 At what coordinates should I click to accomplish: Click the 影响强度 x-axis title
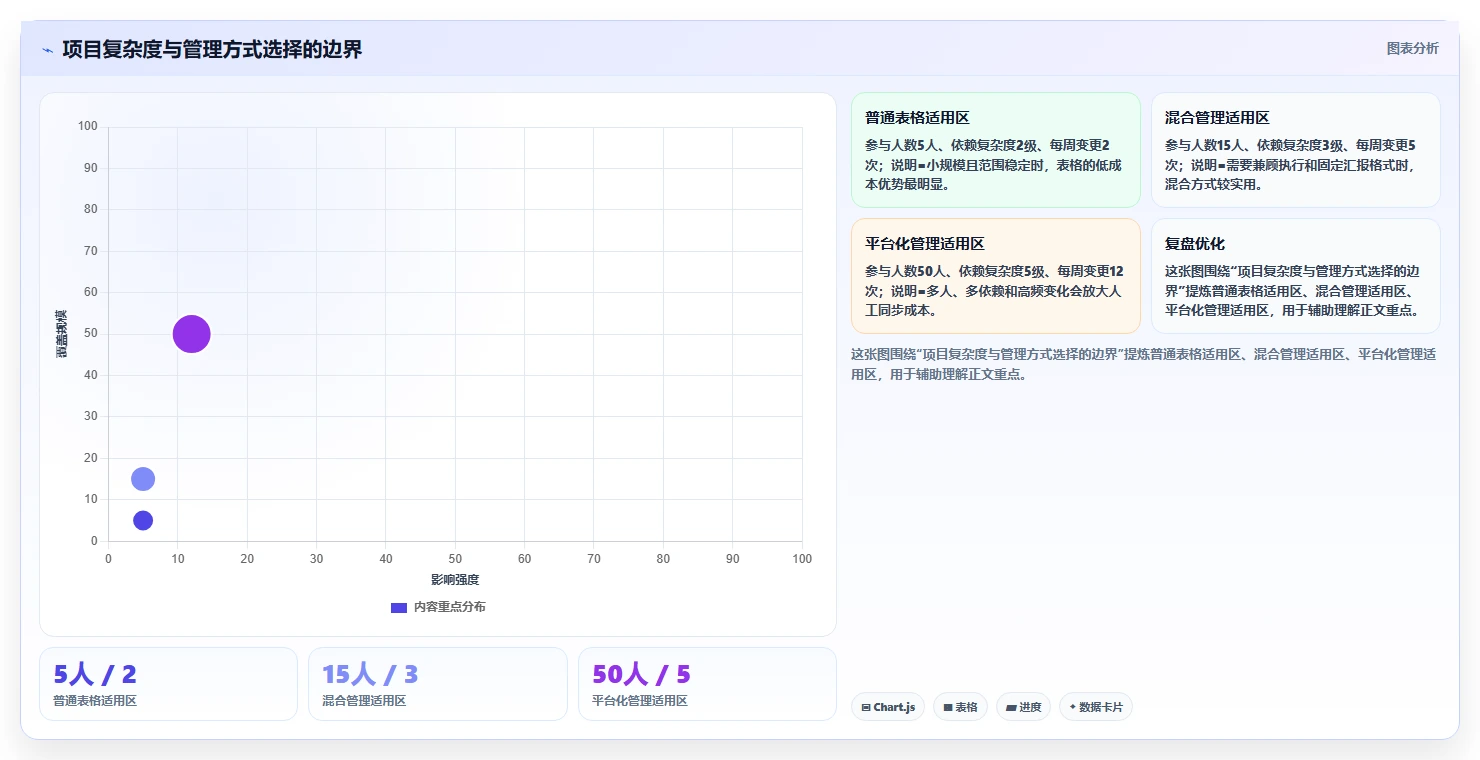coord(455,580)
